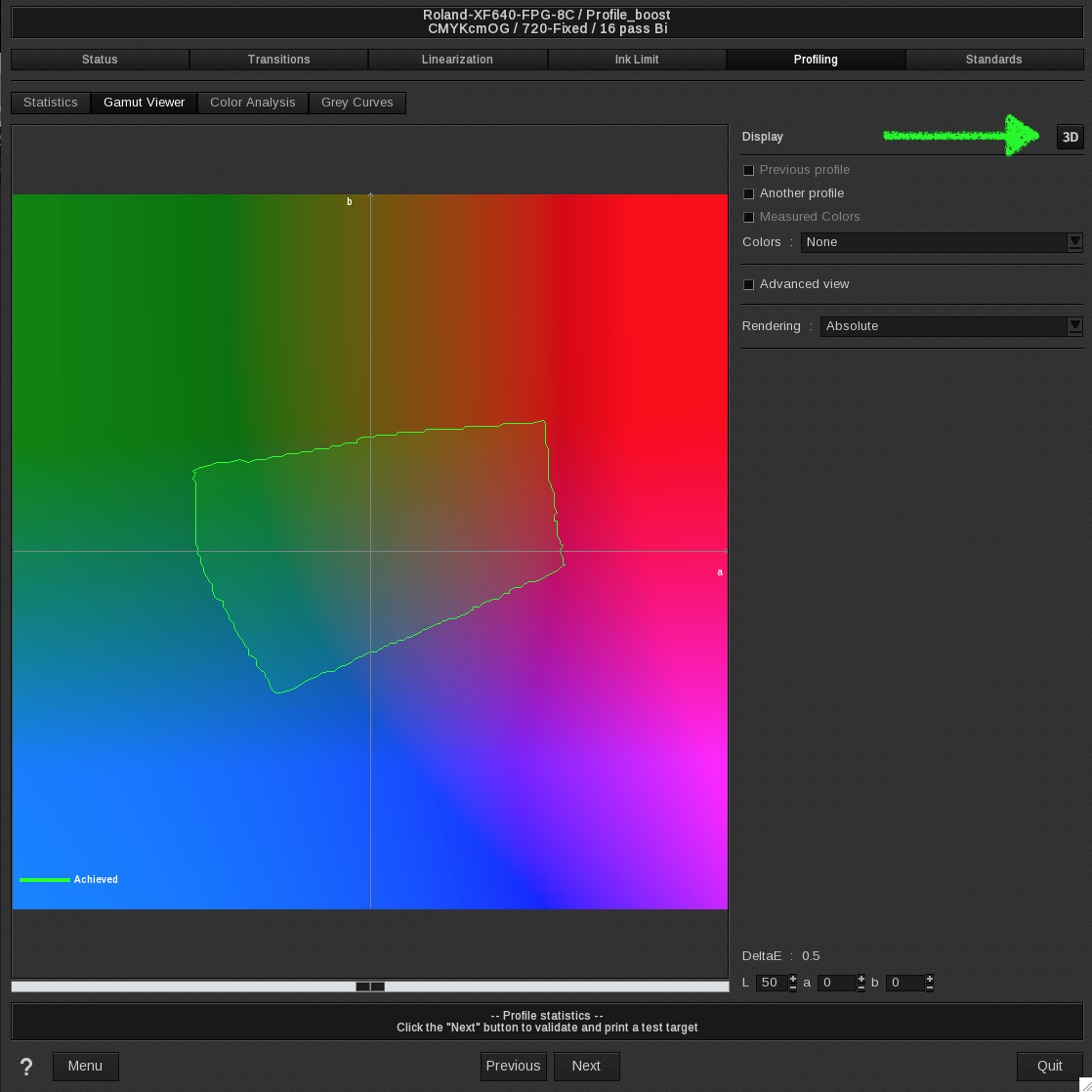Quit the application
The width and height of the screenshot is (1092, 1092).
pyautogui.click(x=1050, y=1066)
